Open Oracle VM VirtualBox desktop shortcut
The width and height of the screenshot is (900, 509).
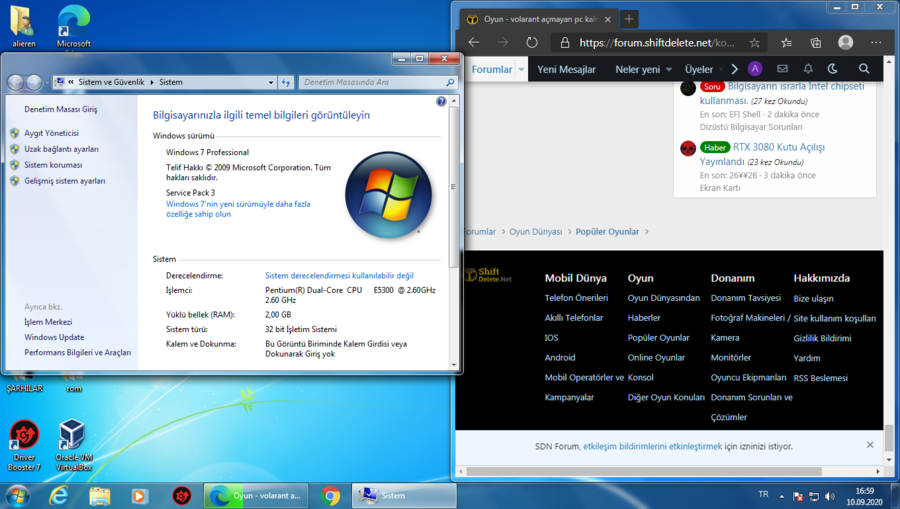(x=73, y=445)
